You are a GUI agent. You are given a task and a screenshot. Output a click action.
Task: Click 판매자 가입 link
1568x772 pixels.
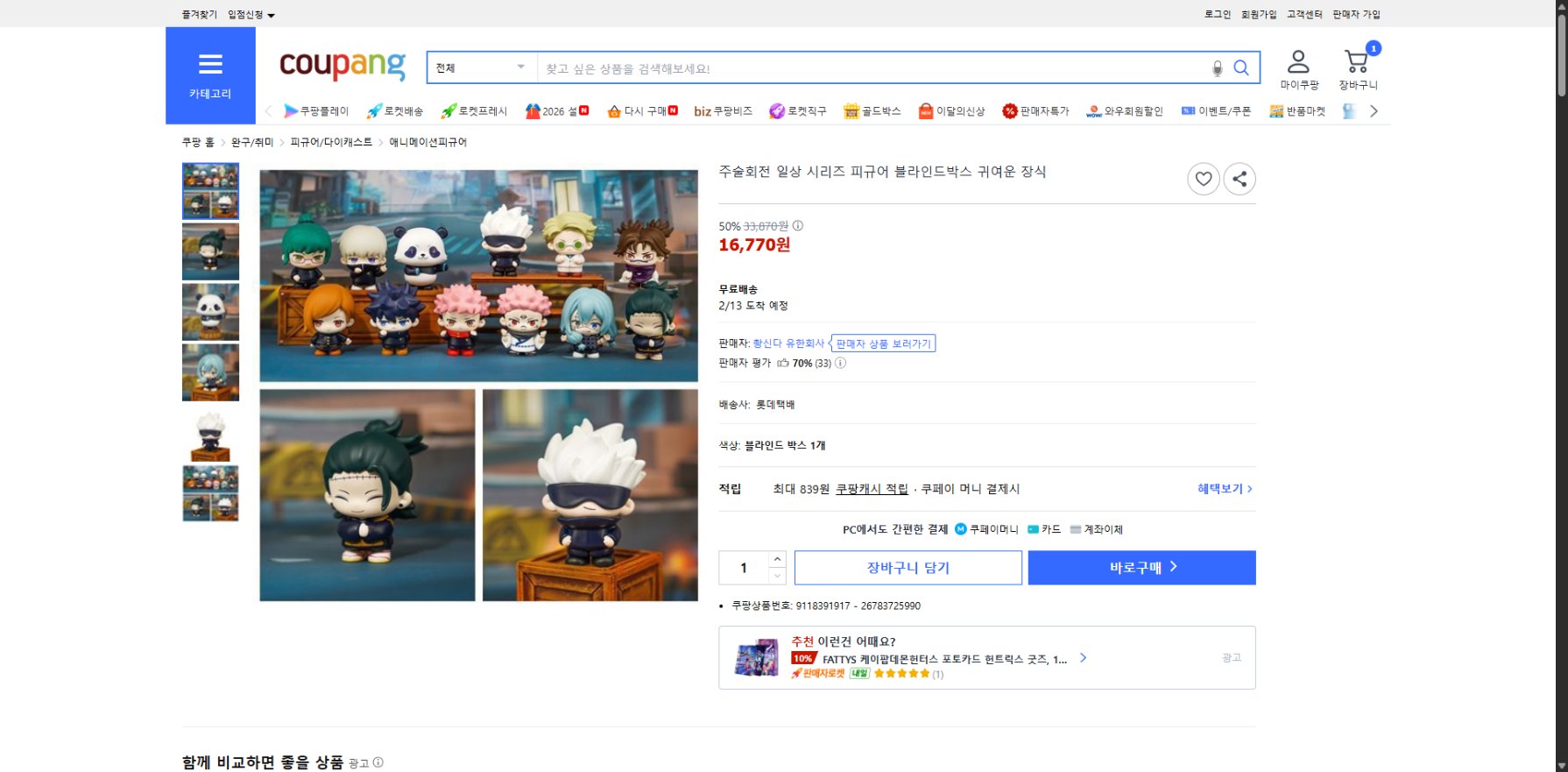click(x=1356, y=14)
